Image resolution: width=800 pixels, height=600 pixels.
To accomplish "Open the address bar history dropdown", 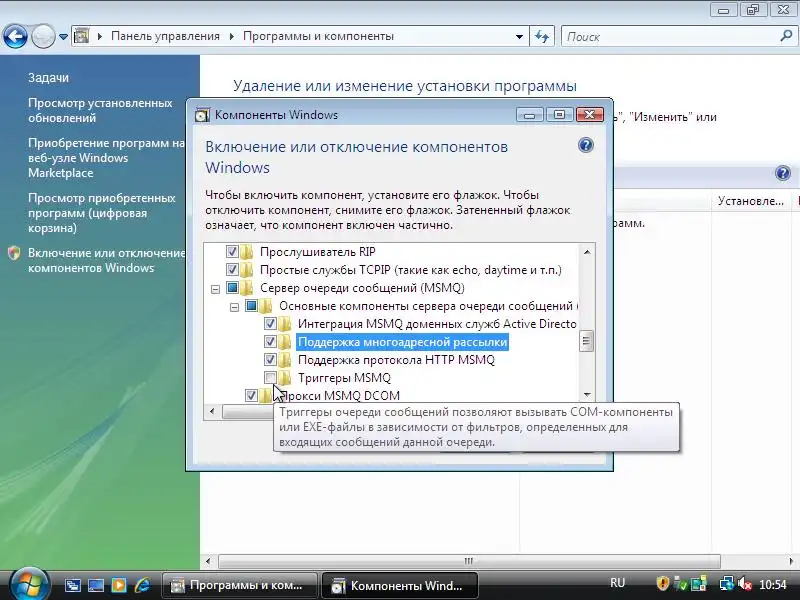I will [x=519, y=37].
